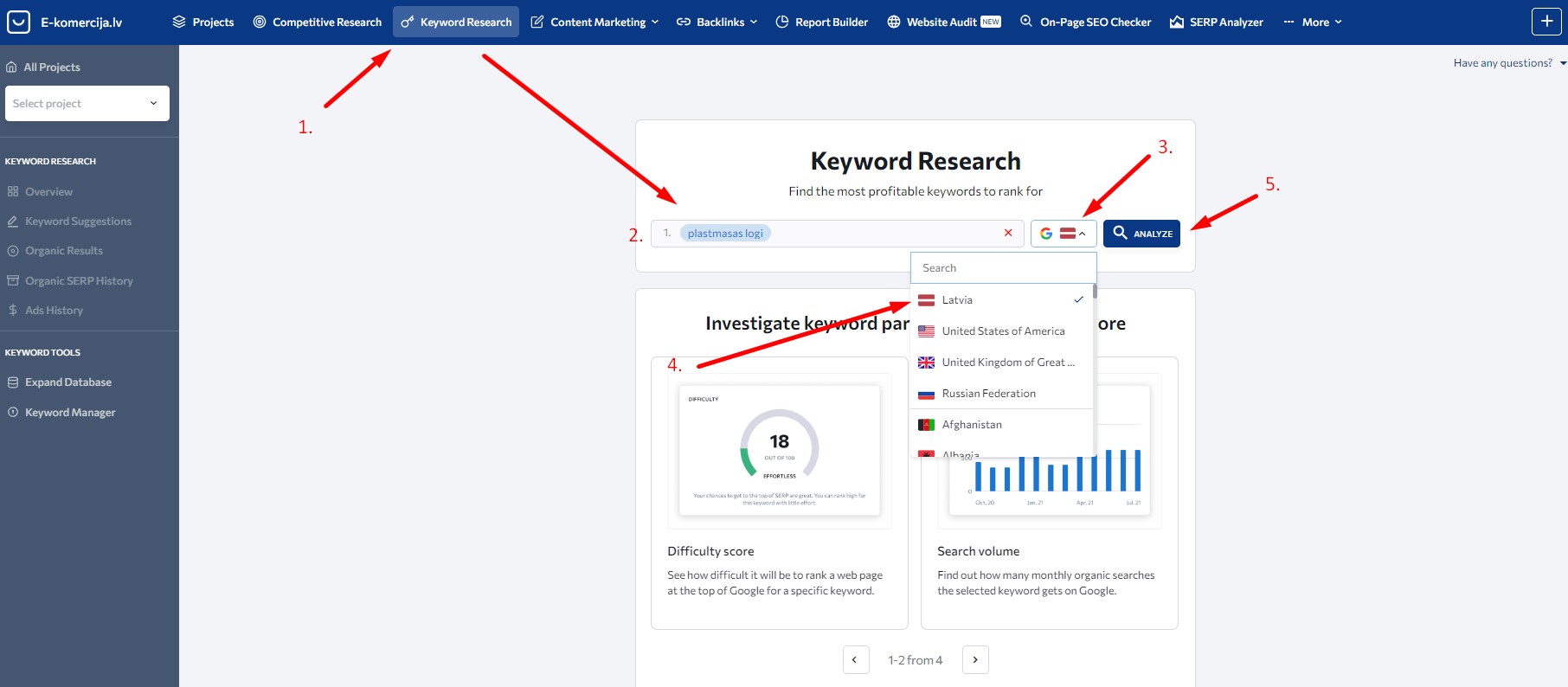This screenshot has width=1568, height=687.
Task: Open Ads History in the sidebar
Action: click(x=54, y=311)
